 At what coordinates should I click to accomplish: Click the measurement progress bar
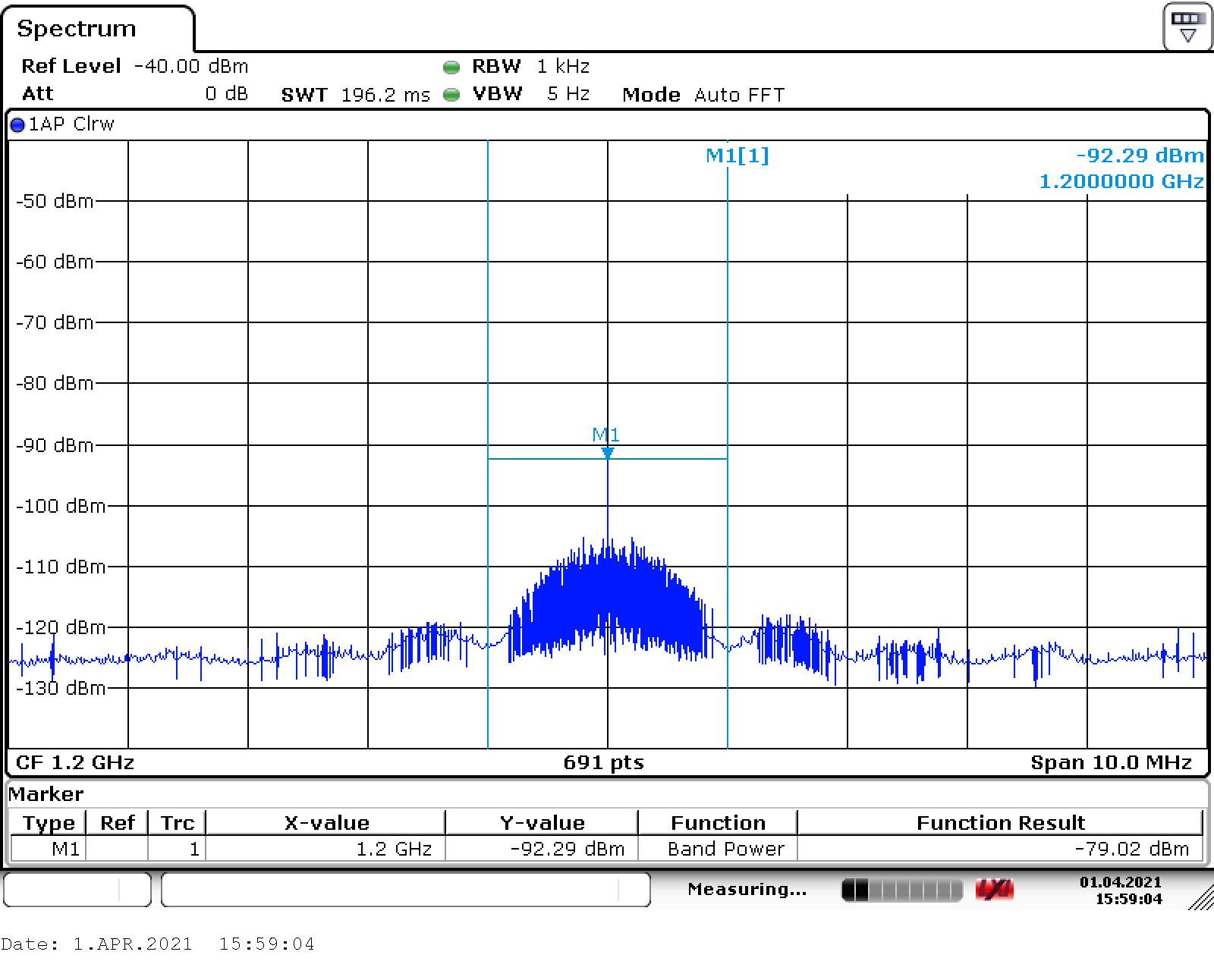tap(901, 890)
